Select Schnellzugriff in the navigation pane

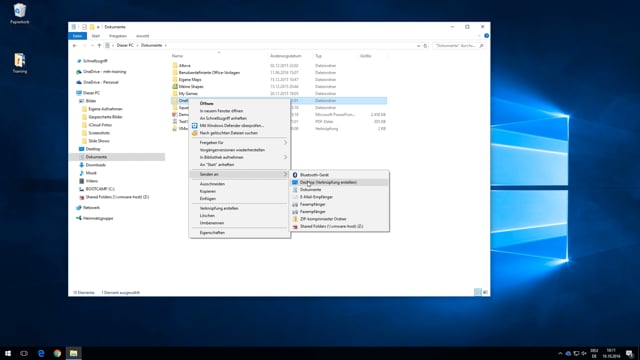tap(95, 61)
